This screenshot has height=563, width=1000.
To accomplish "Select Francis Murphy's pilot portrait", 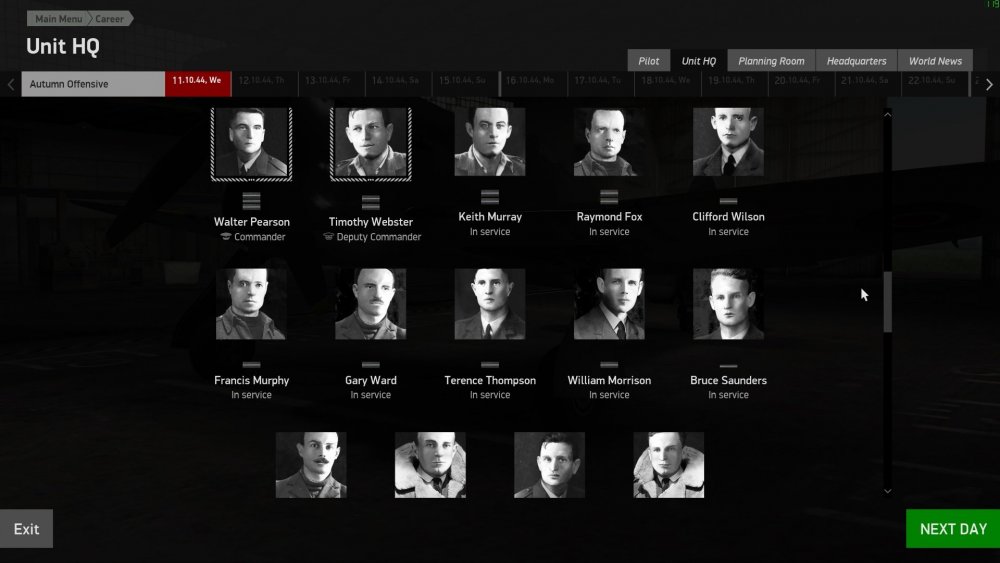I will pos(251,304).
